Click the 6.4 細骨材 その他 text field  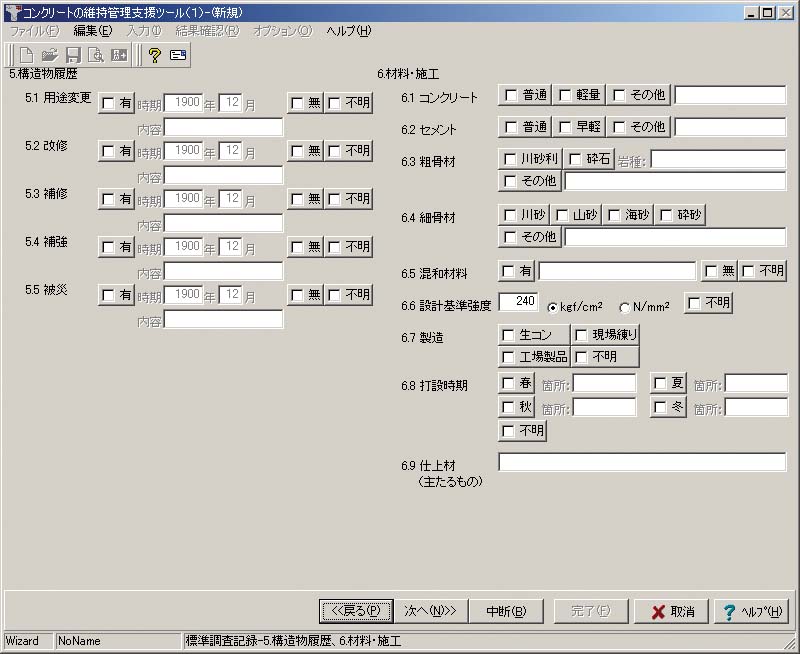(x=676, y=237)
